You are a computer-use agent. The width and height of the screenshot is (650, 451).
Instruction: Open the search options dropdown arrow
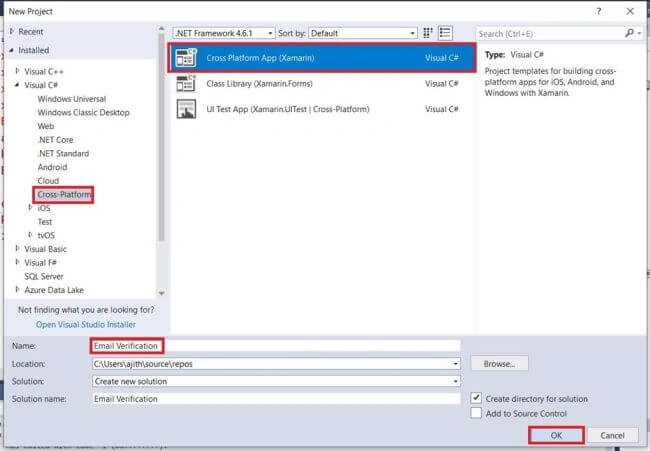[x=640, y=33]
